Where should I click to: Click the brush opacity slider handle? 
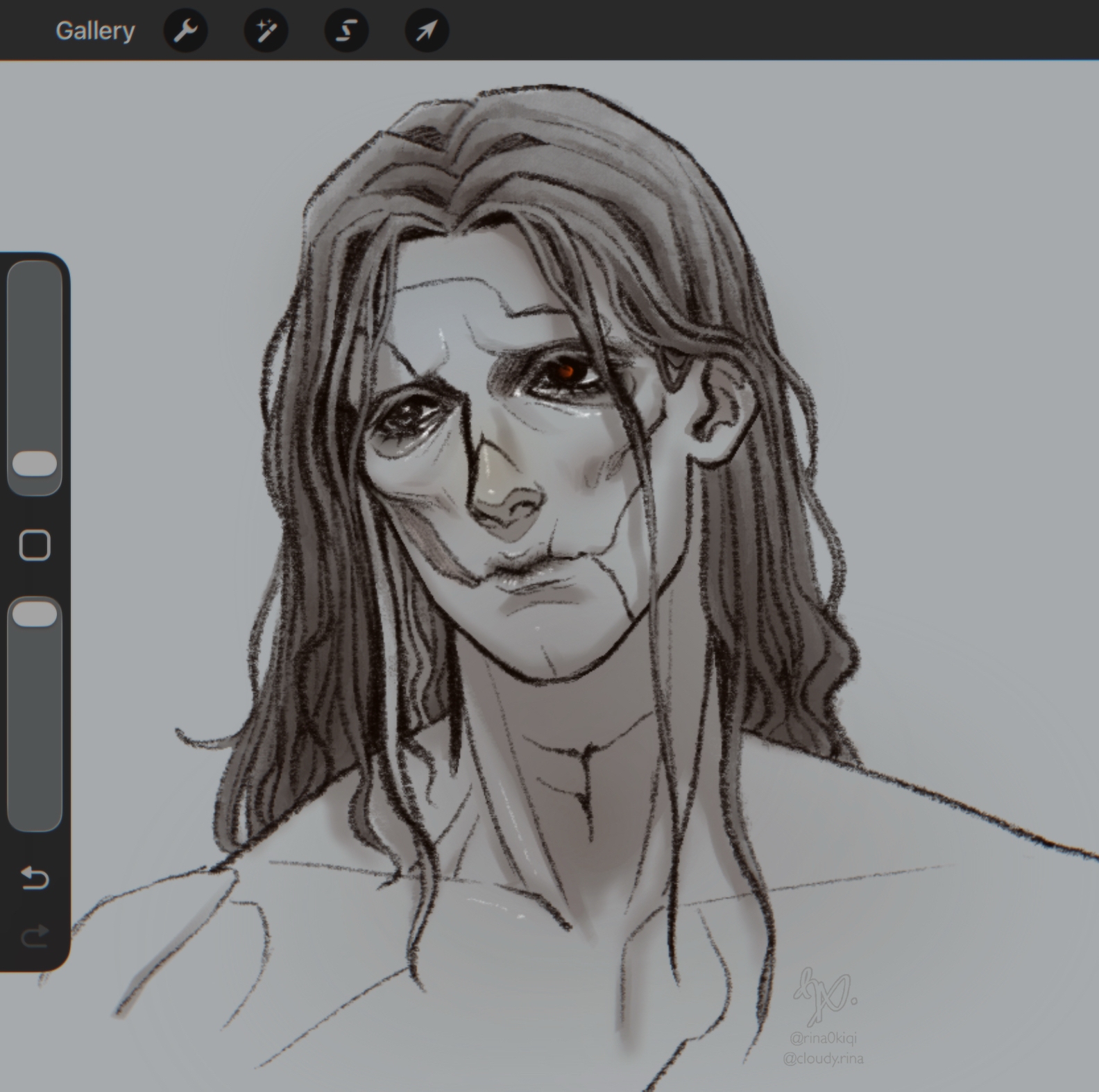pyautogui.click(x=35, y=614)
